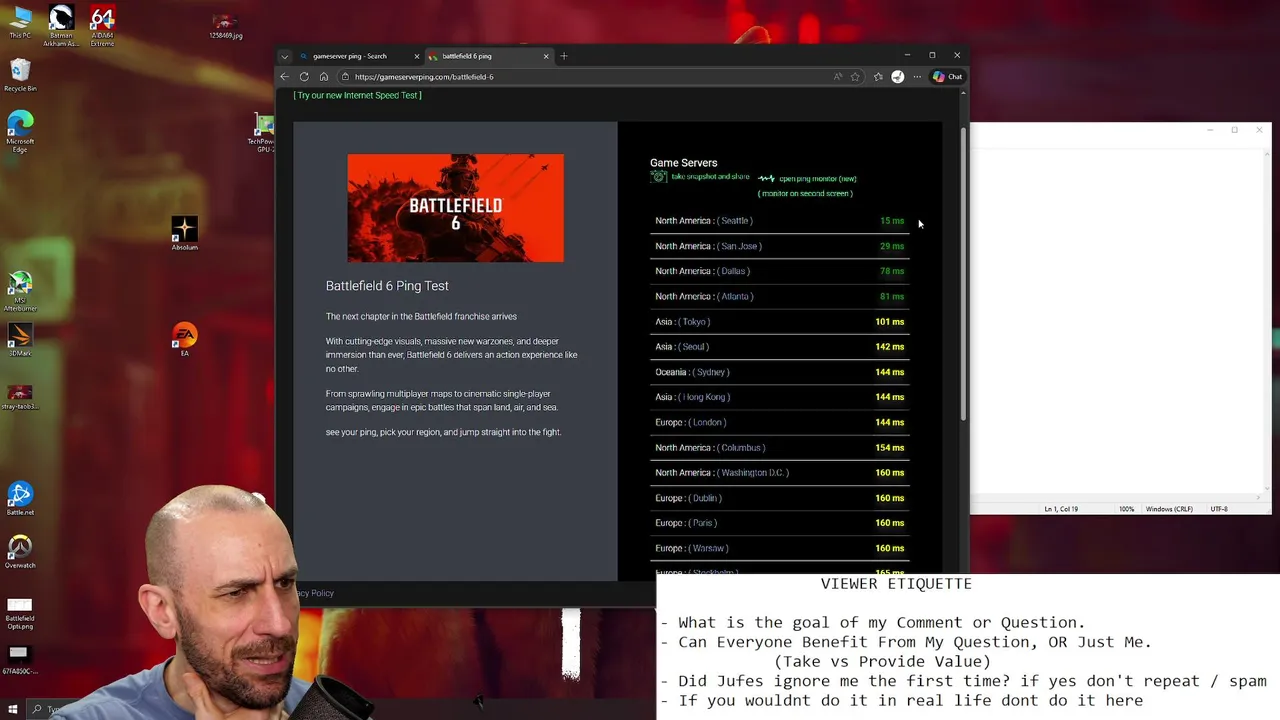Open the browser settings and more menu
The height and width of the screenshot is (720, 1280).
pos(917,77)
